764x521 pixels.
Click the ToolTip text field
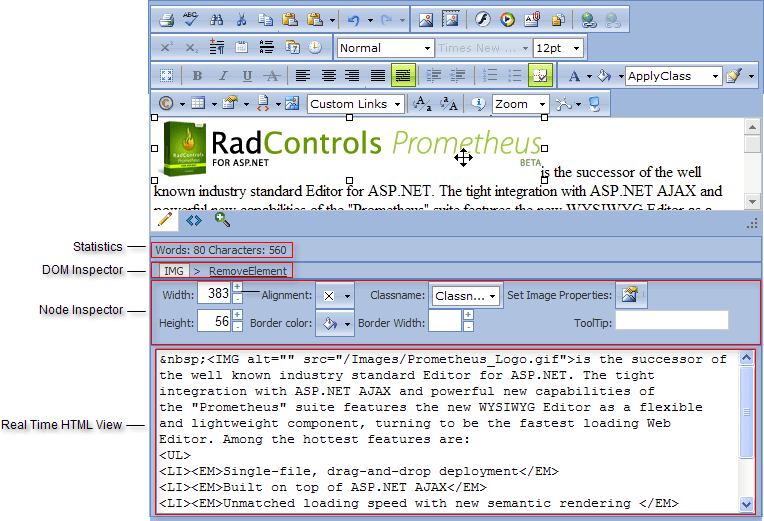pos(671,321)
